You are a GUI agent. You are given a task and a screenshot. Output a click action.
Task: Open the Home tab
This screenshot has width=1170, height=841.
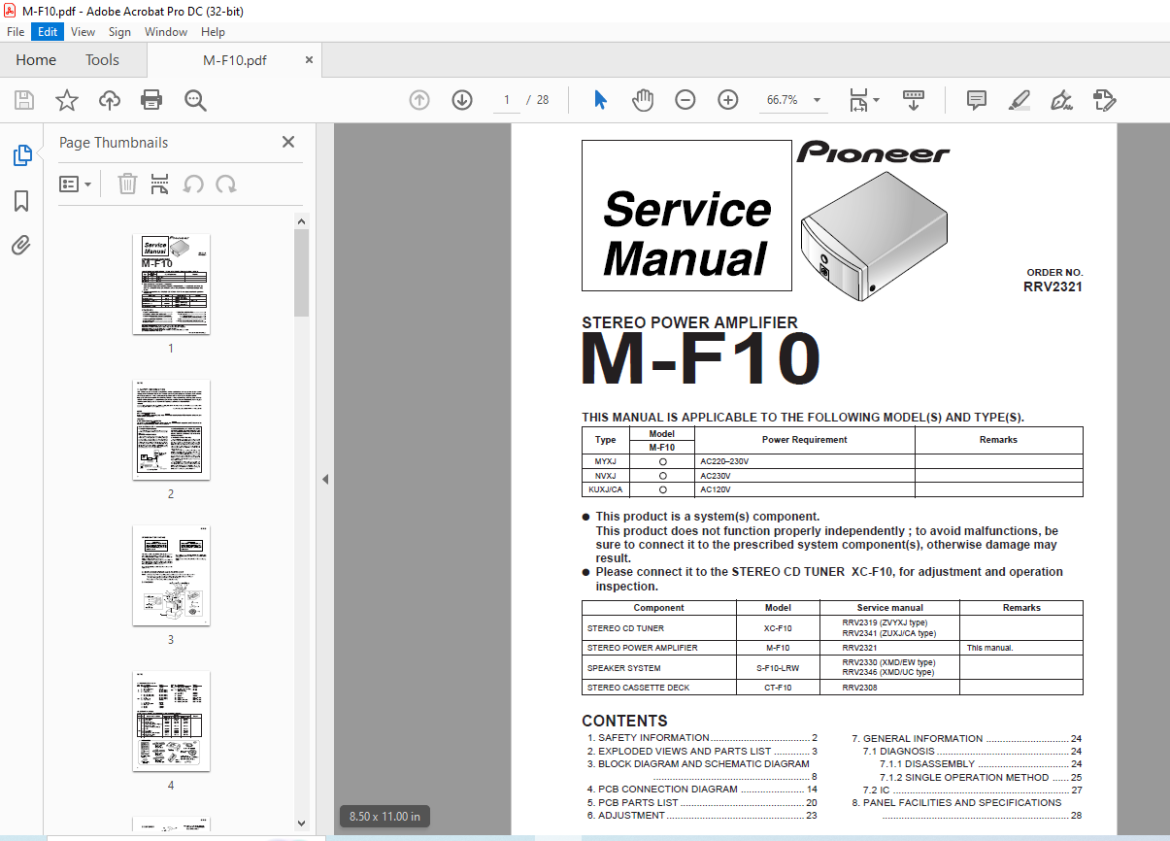coord(36,60)
